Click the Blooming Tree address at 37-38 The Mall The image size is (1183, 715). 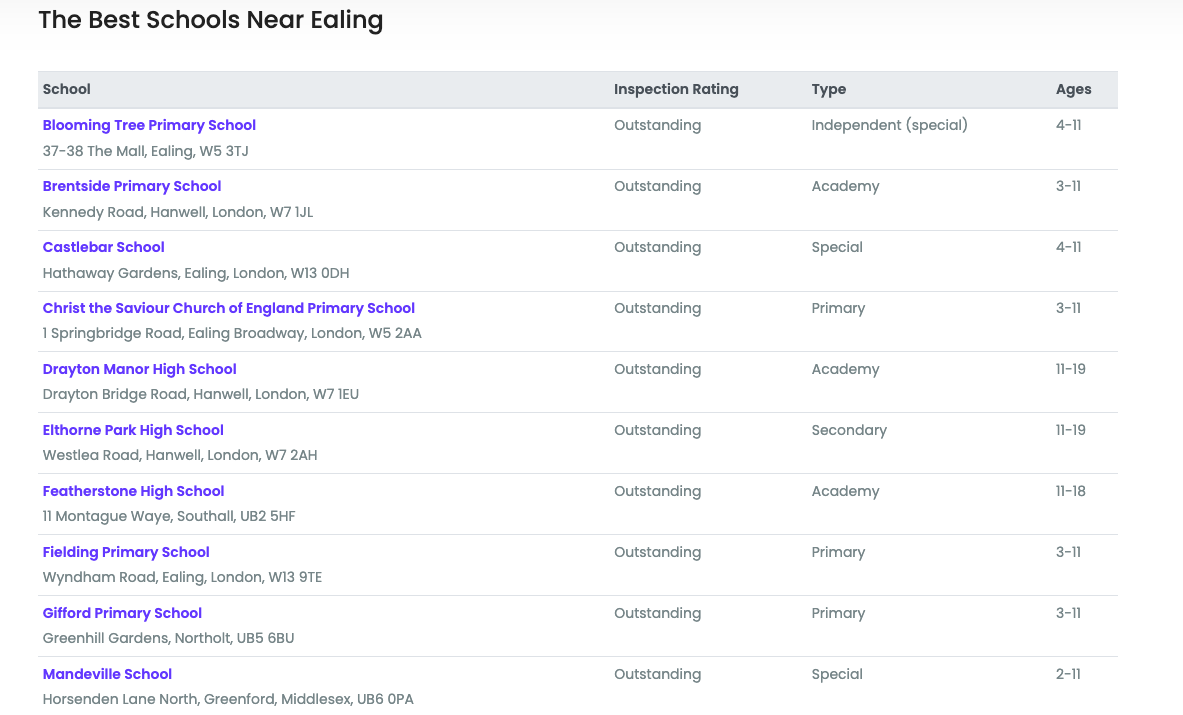(145, 151)
